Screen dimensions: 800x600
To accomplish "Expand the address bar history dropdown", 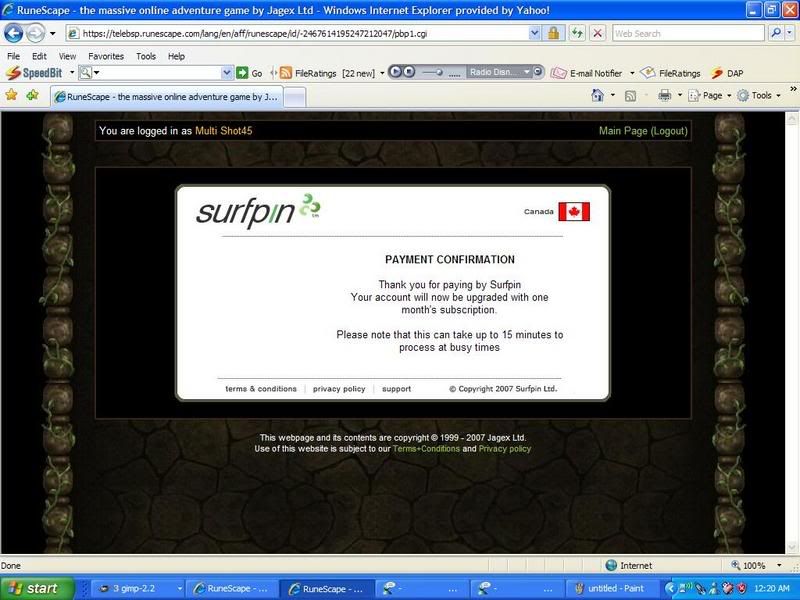I will (534, 34).
